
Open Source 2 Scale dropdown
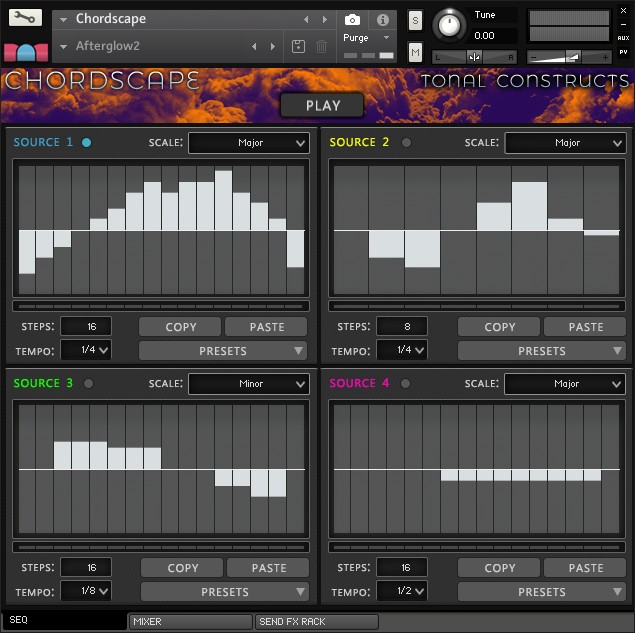[x=565, y=143]
